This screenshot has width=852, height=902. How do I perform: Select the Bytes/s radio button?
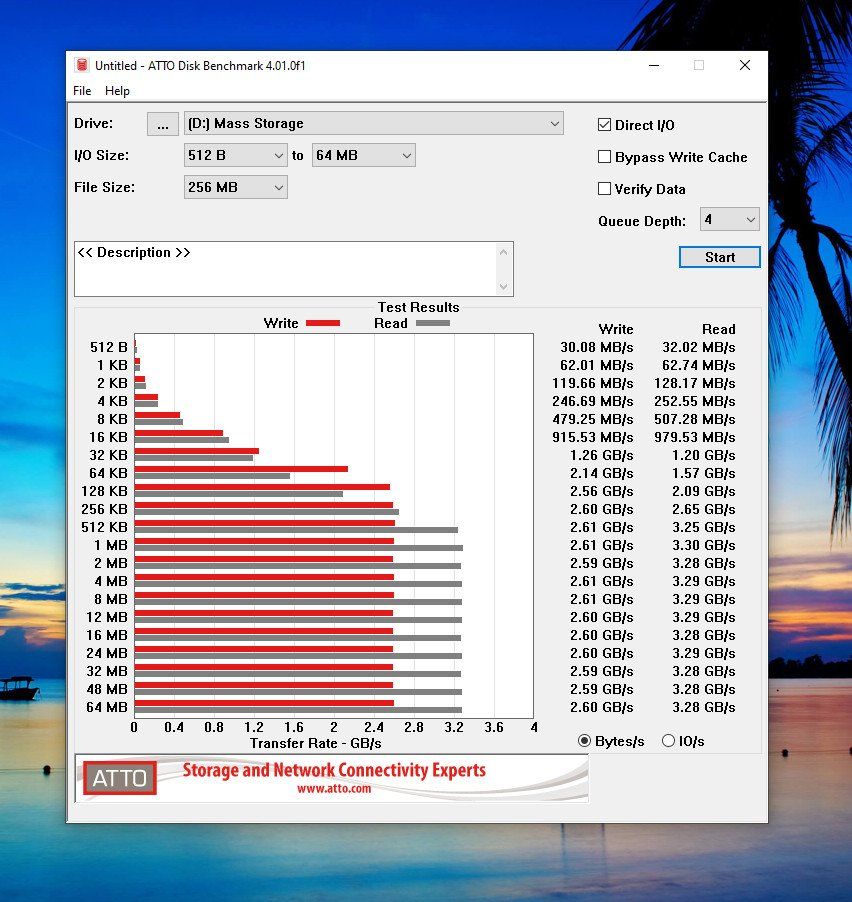584,741
